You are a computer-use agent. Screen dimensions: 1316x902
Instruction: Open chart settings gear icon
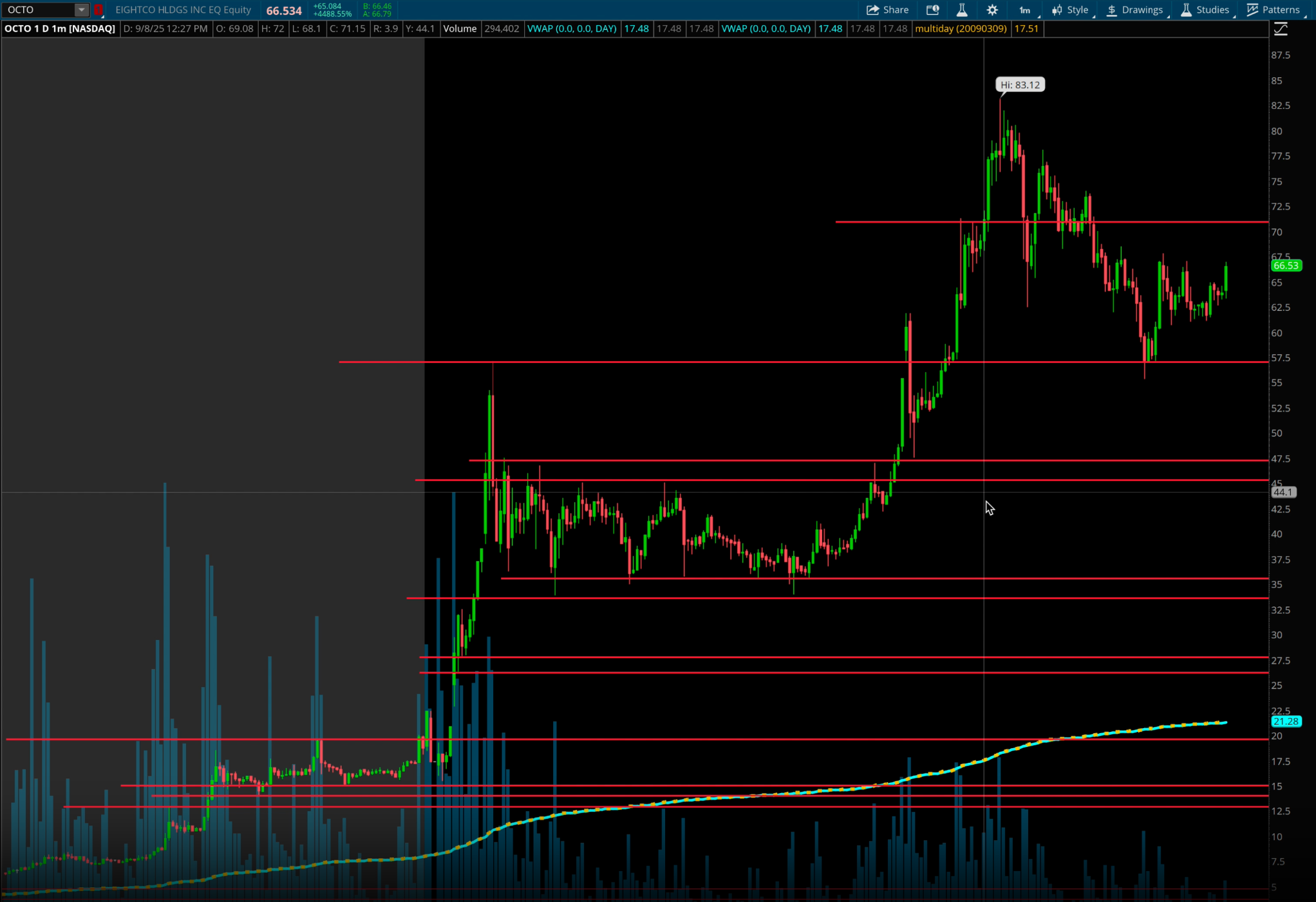click(x=992, y=10)
